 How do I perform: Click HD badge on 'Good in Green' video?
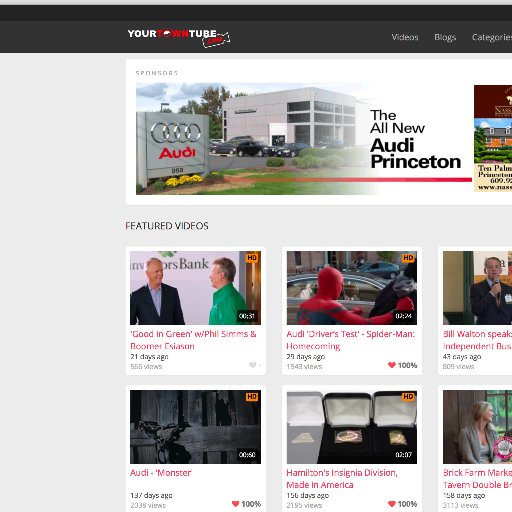pos(252,258)
